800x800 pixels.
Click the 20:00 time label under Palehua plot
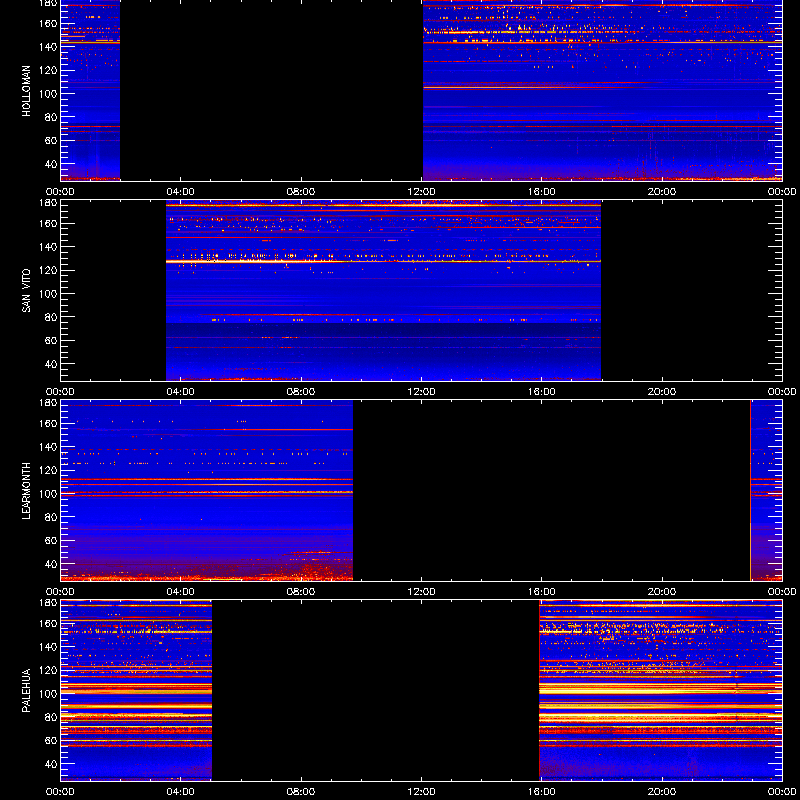coord(662,792)
